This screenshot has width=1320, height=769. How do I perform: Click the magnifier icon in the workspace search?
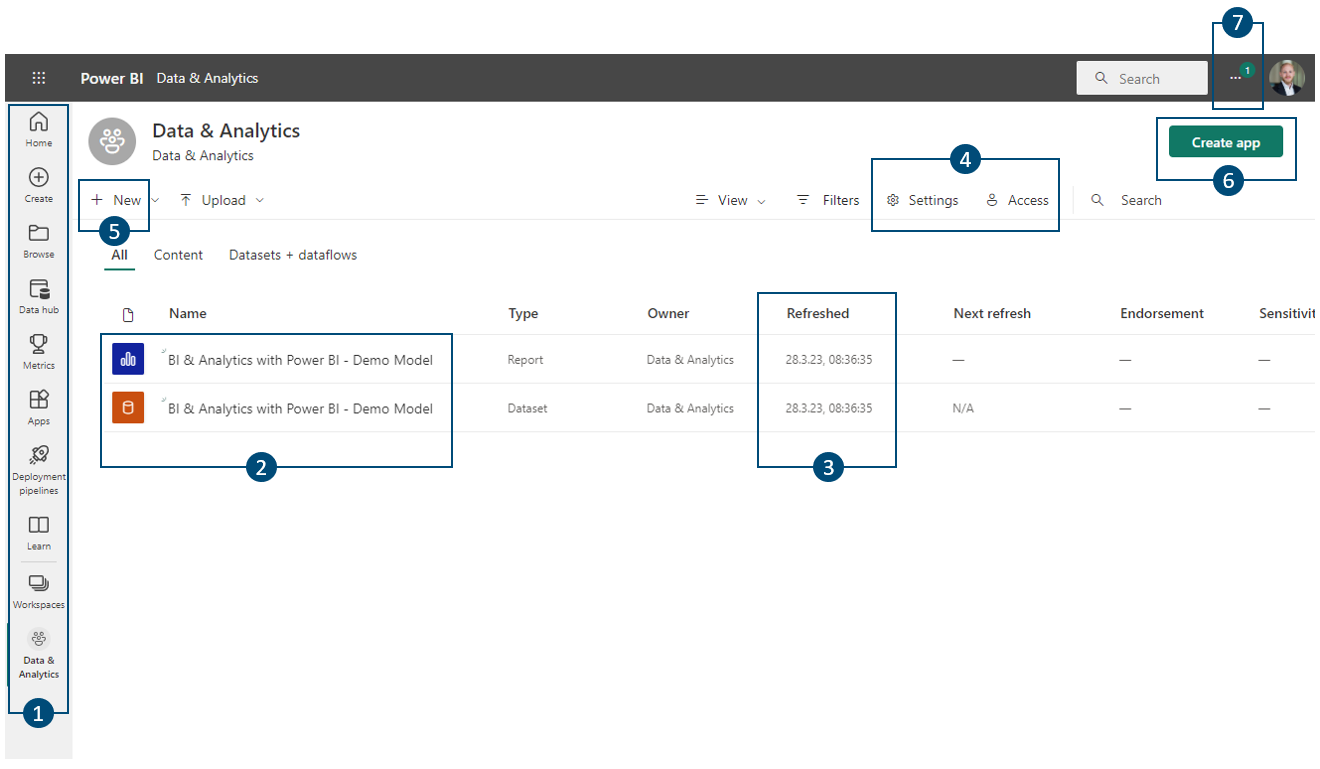[x=1098, y=200]
